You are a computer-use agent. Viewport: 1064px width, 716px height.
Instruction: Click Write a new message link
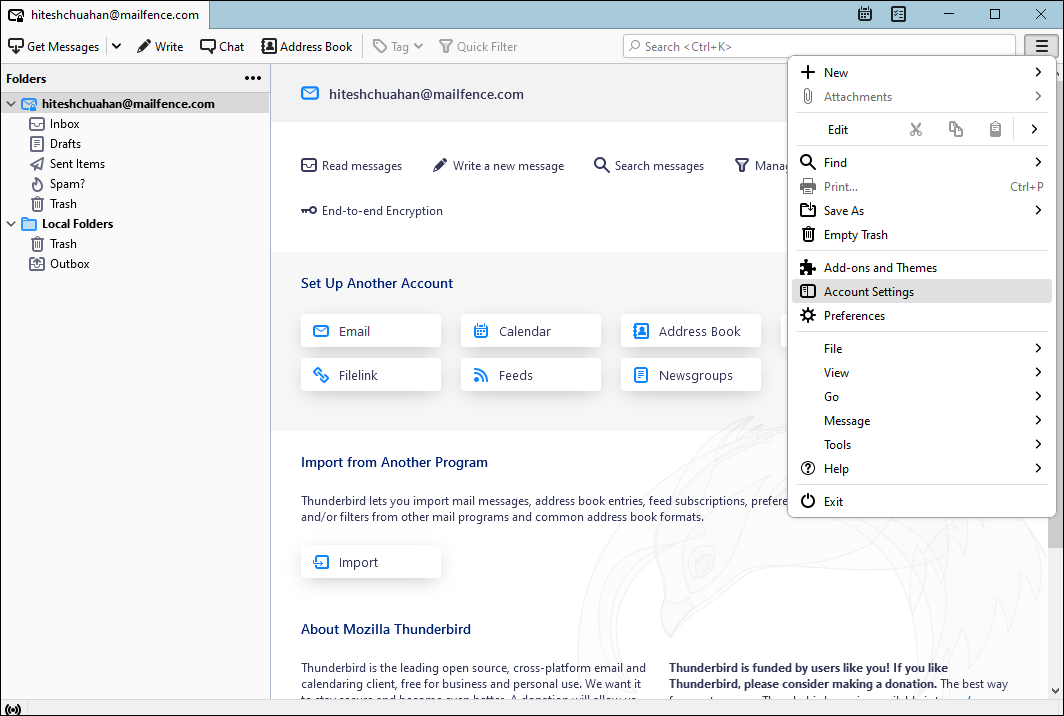click(498, 166)
